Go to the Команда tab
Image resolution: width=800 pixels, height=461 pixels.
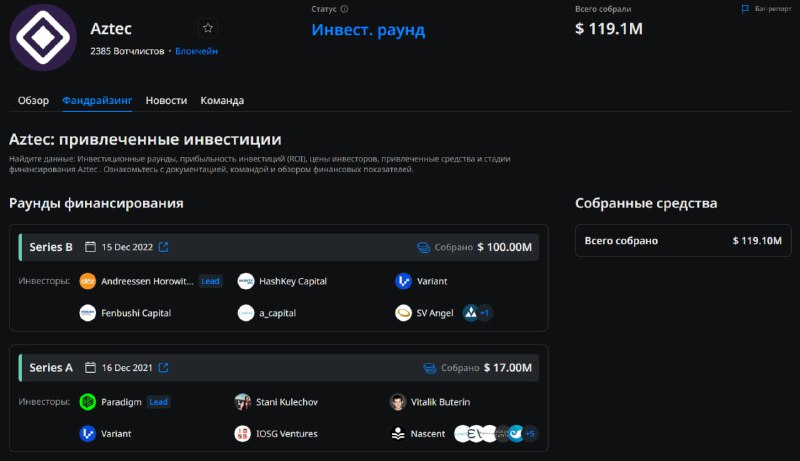tap(222, 100)
